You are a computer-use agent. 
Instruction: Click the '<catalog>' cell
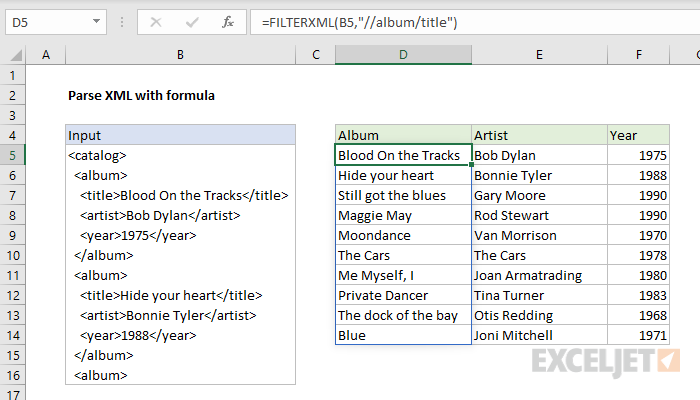tap(180, 155)
